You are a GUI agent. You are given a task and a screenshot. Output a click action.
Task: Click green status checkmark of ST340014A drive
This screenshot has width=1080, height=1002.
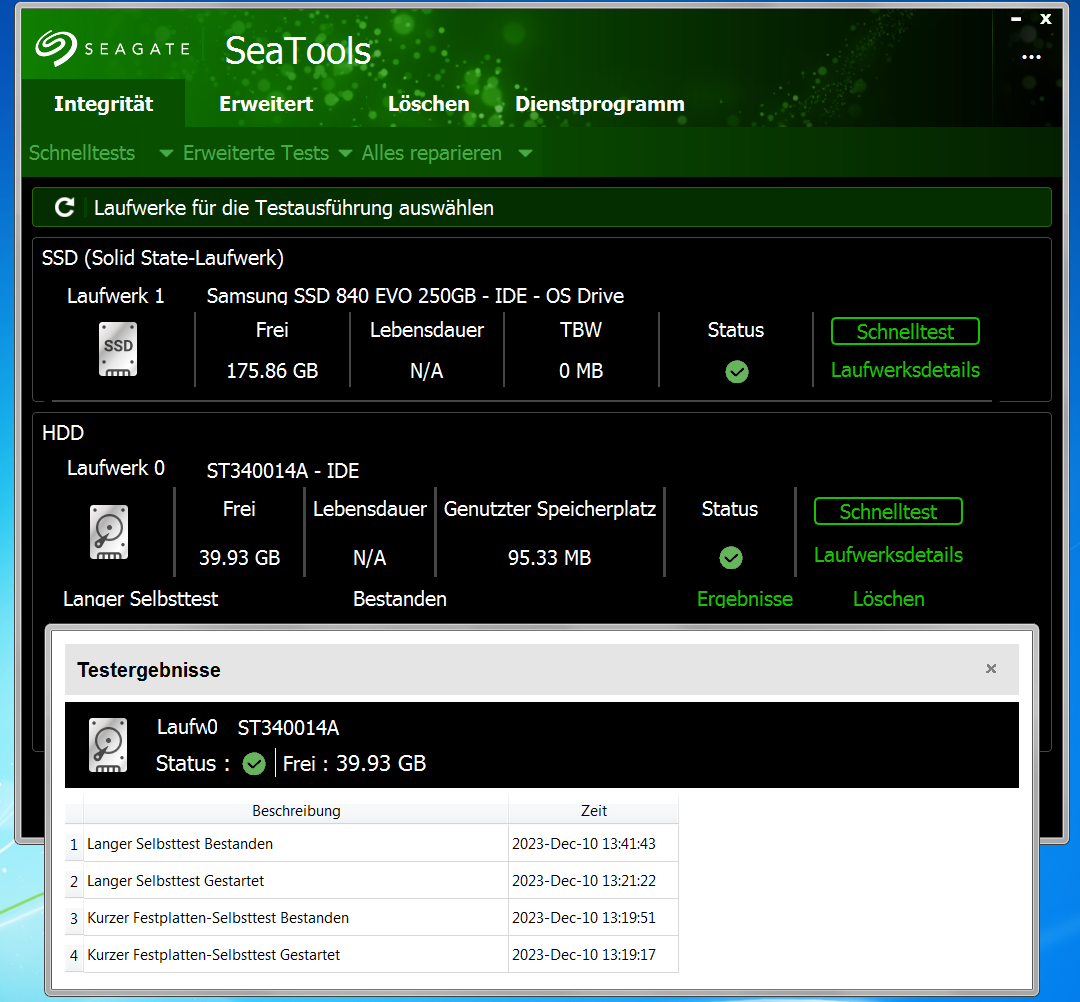click(x=730, y=557)
